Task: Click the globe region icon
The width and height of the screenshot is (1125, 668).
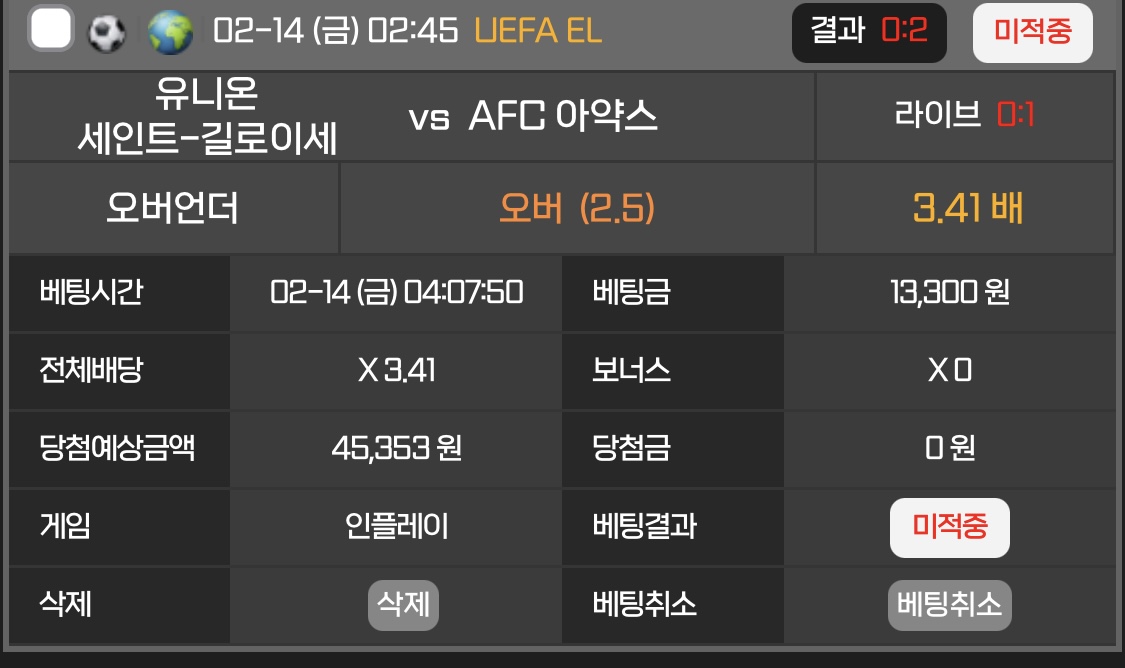Action: 170,32
